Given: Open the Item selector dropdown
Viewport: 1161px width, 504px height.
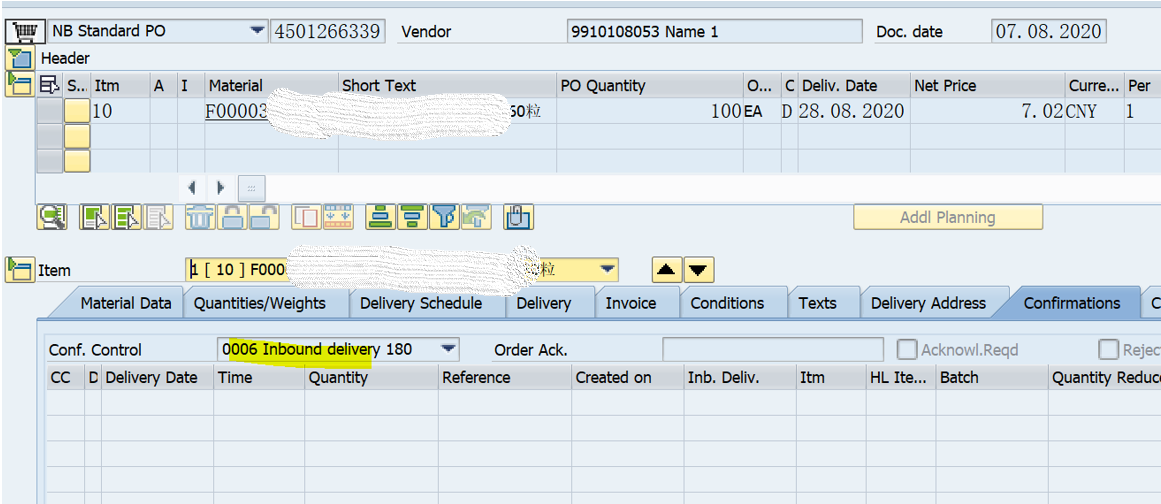Looking at the screenshot, I should (607, 269).
